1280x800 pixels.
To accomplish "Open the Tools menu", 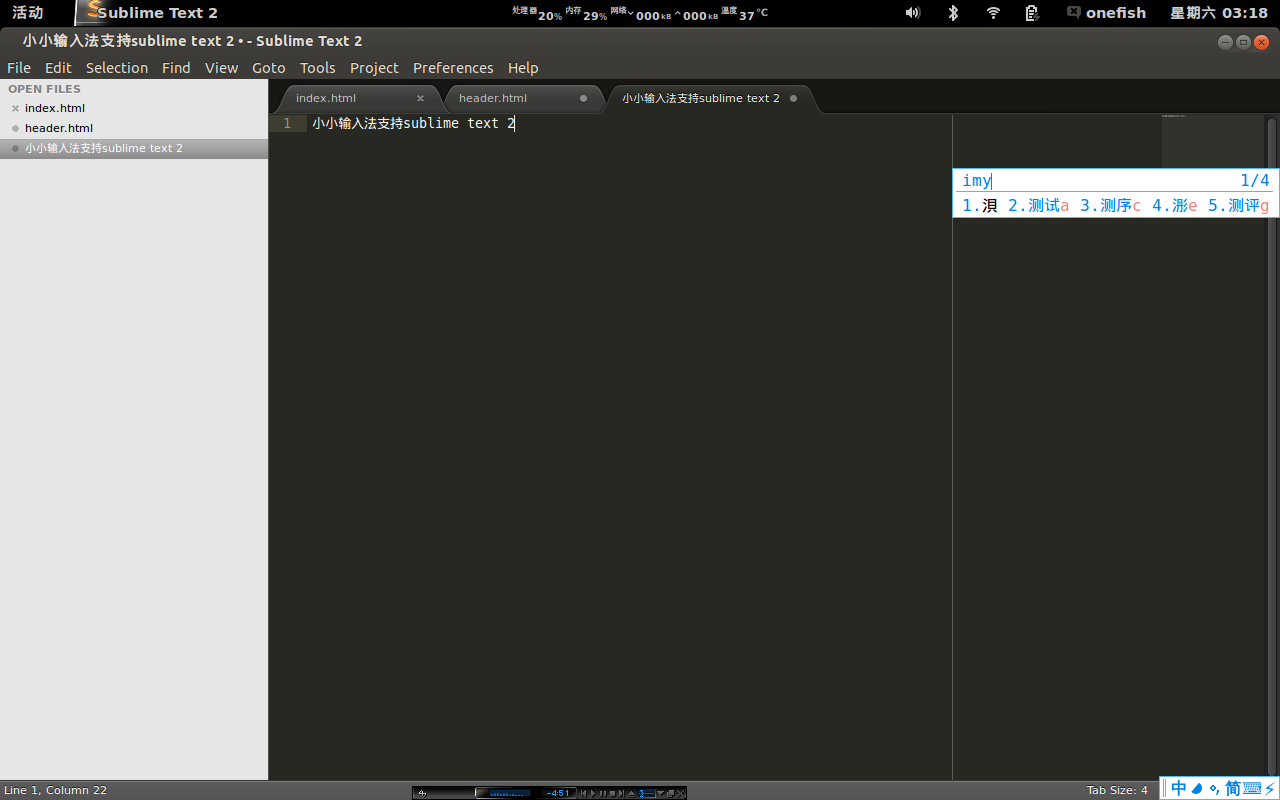I will [x=317, y=68].
